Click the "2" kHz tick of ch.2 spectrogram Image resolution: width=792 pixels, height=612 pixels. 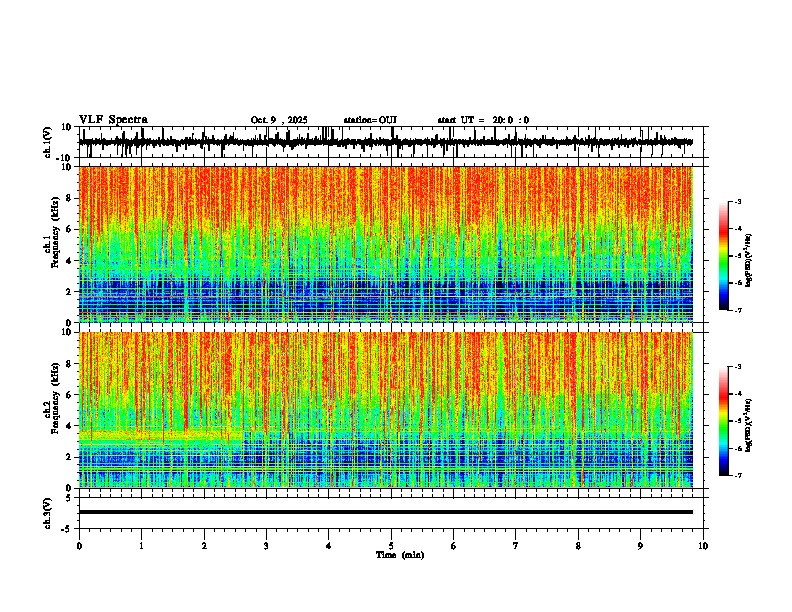click(70, 457)
